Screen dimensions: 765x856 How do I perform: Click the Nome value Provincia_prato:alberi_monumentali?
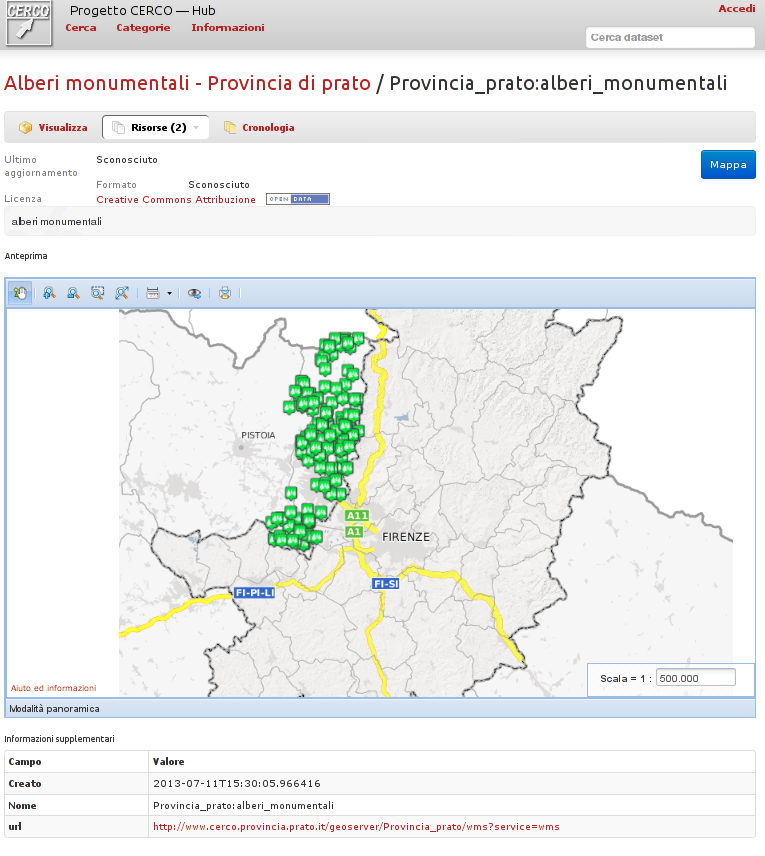coord(244,806)
